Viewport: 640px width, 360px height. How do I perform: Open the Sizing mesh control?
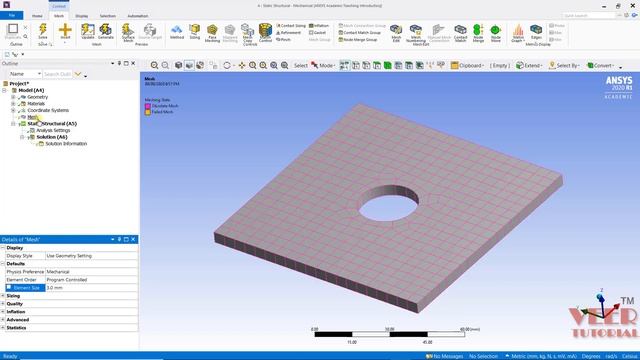(195, 30)
